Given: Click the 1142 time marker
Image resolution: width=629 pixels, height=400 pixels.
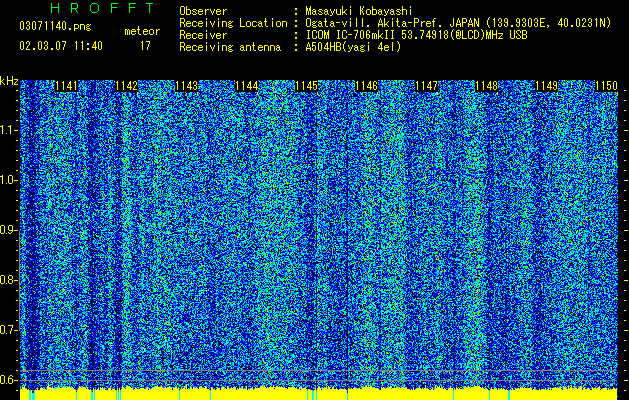Looking at the screenshot, I should click(126, 86).
